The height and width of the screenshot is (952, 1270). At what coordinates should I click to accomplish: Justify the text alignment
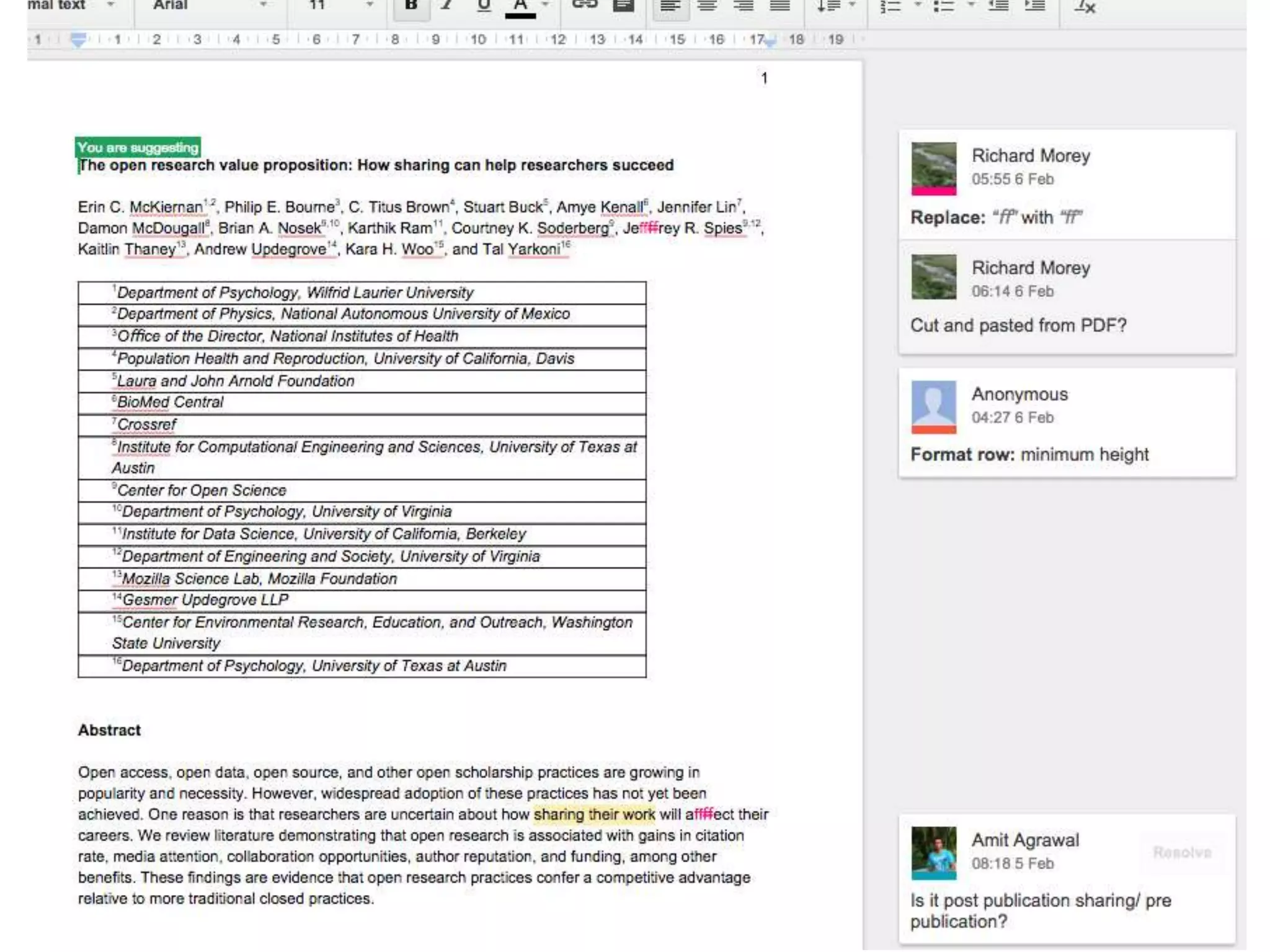pos(779,6)
